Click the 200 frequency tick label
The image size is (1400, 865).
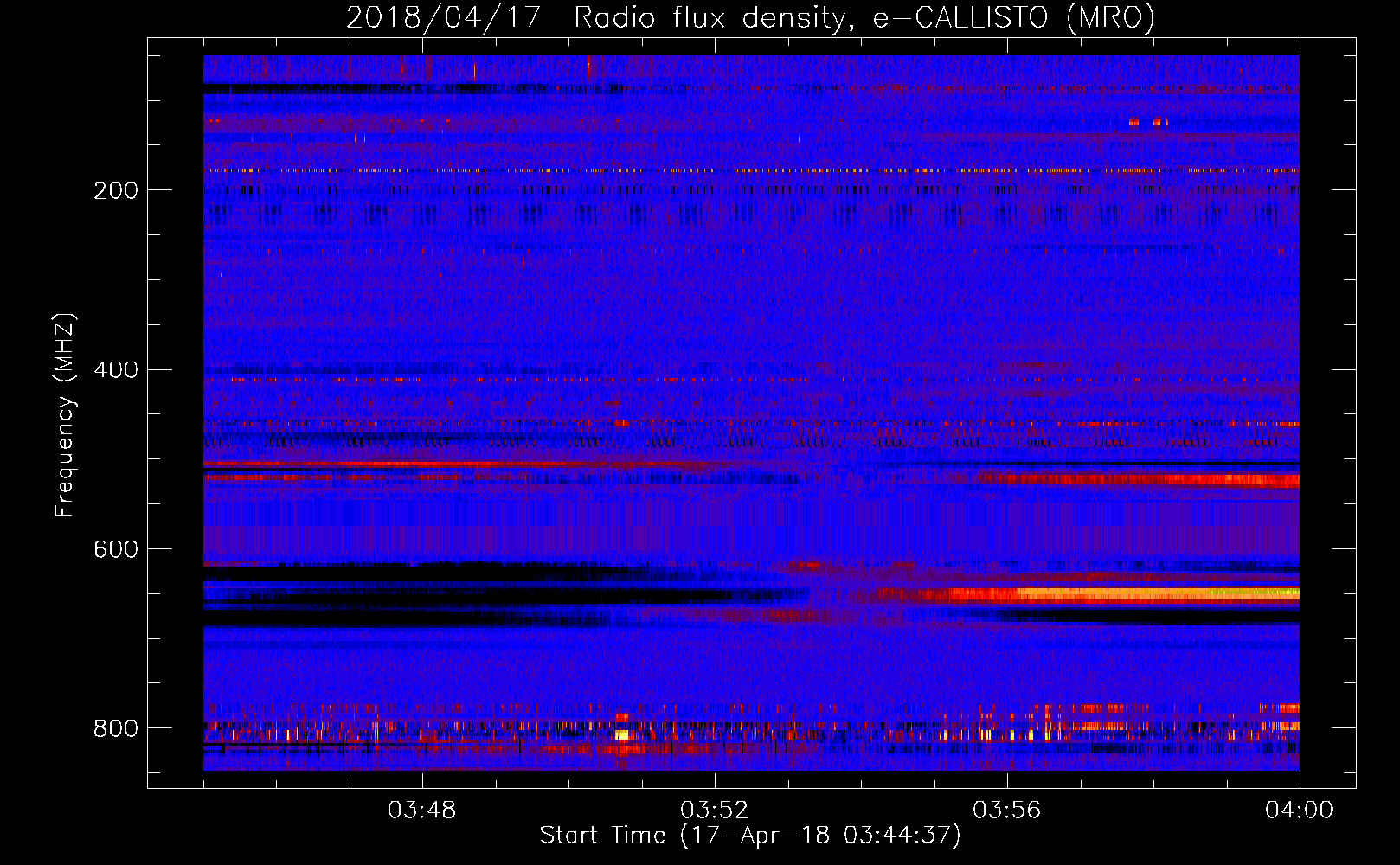pos(116,190)
